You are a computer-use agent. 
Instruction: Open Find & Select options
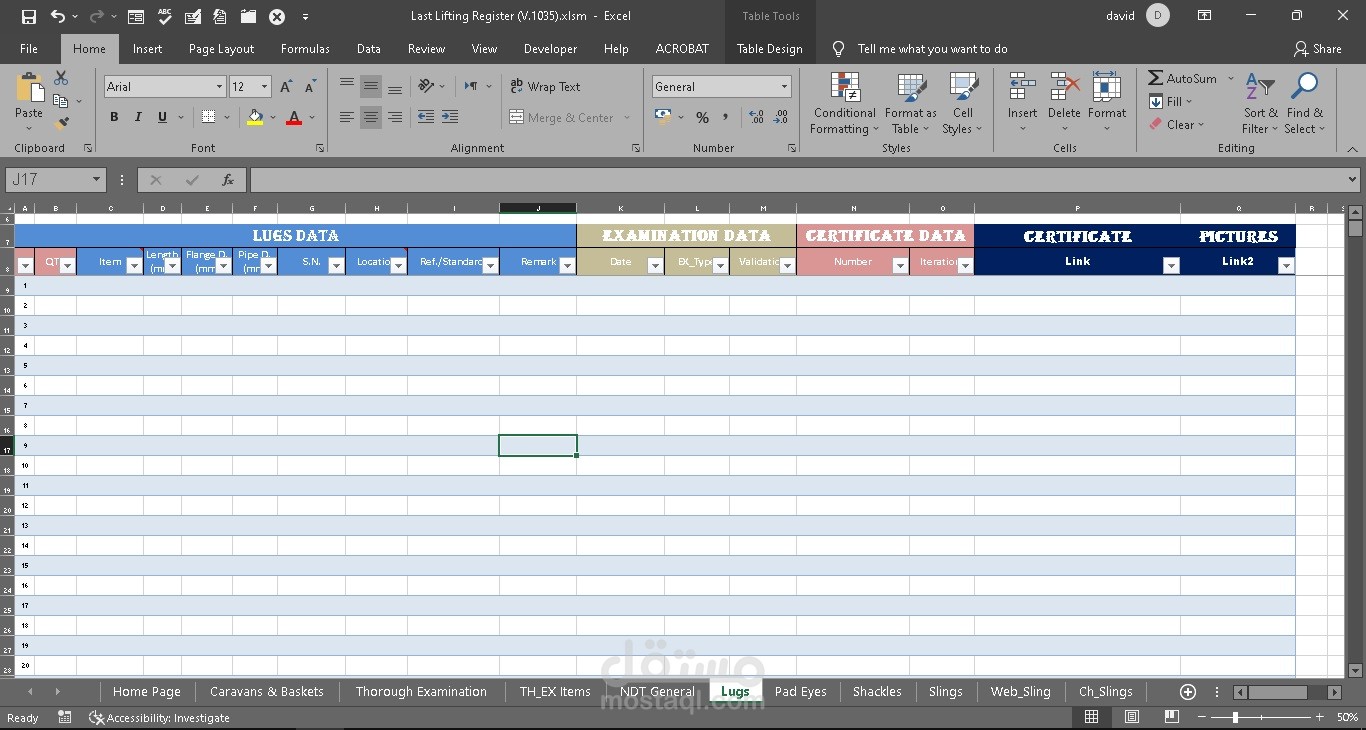pos(1304,103)
